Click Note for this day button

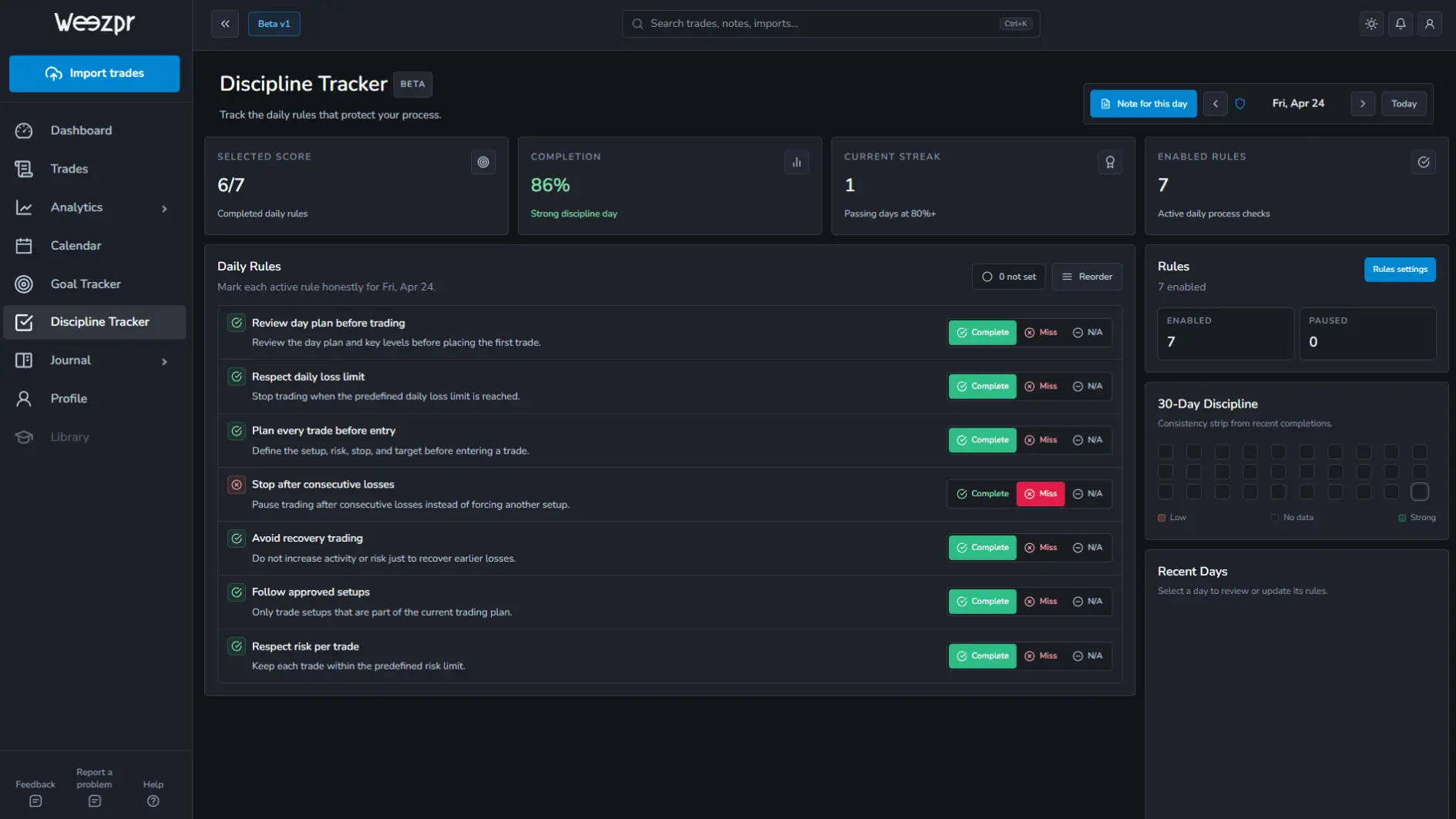[1143, 103]
